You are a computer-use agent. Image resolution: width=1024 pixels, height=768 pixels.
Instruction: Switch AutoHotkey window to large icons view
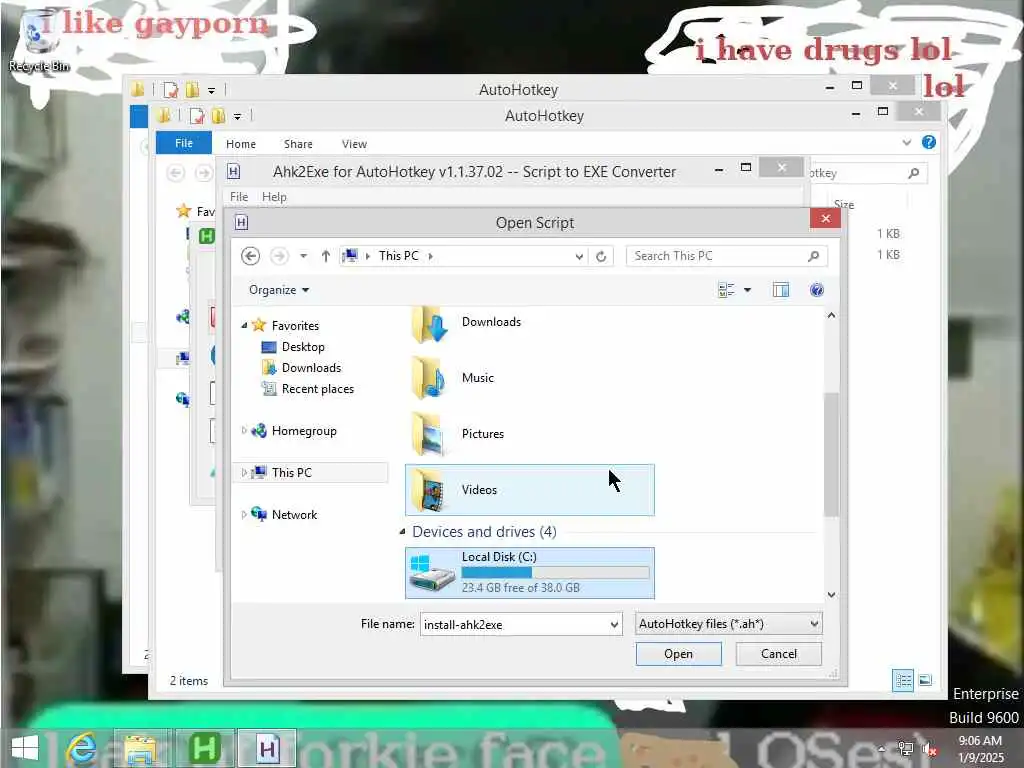tap(925, 680)
